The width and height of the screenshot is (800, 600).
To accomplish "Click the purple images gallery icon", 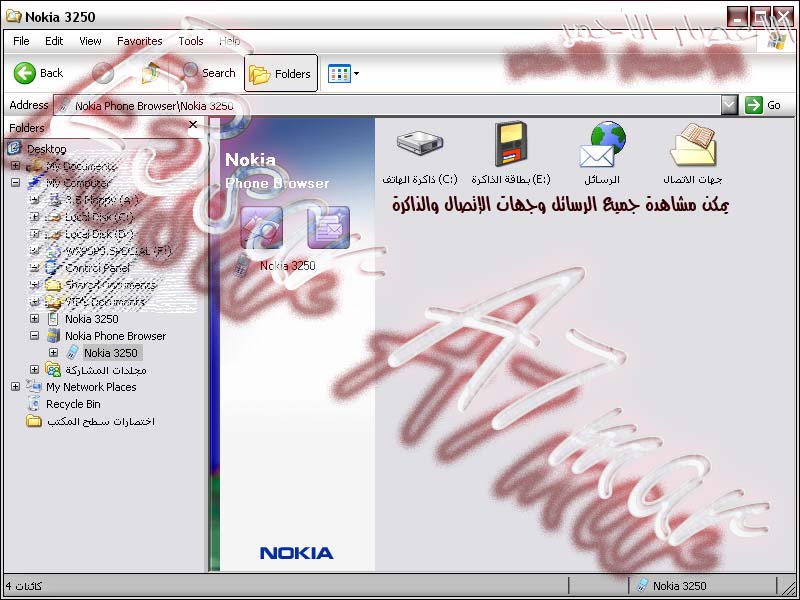I will click(262, 228).
